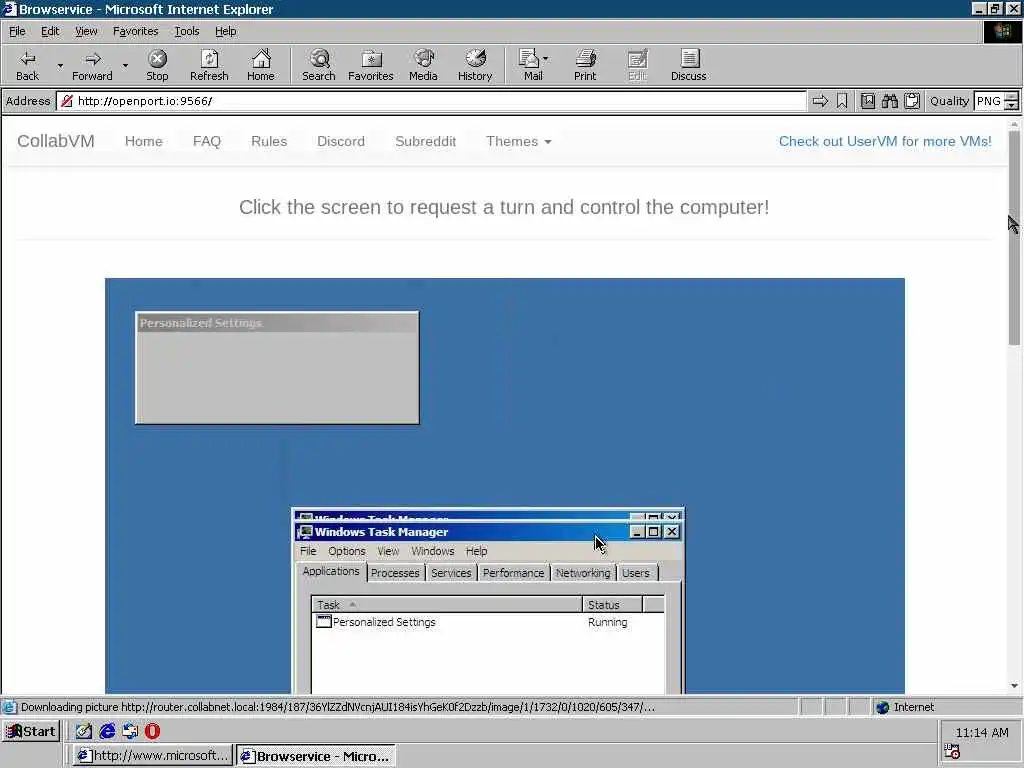The height and width of the screenshot is (768, 1024).
Task: Select Personalized Settings task row
Action: click(488, 622)
